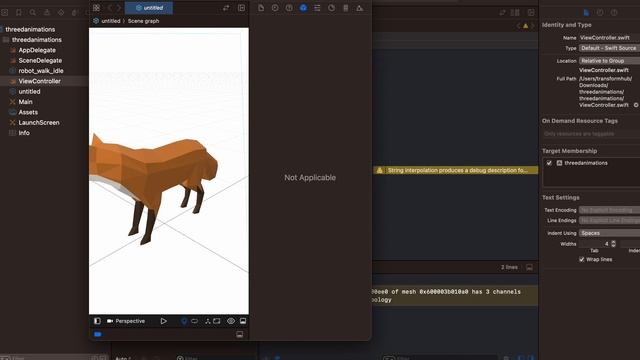
Task: Toggle the scene graph sidebar icon left of Perspective
Action: click(97, 321)
